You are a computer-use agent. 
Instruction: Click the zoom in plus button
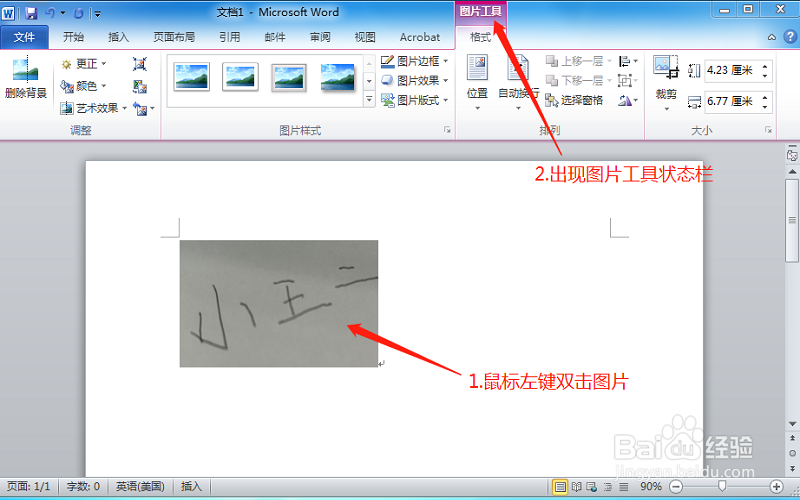776,487
